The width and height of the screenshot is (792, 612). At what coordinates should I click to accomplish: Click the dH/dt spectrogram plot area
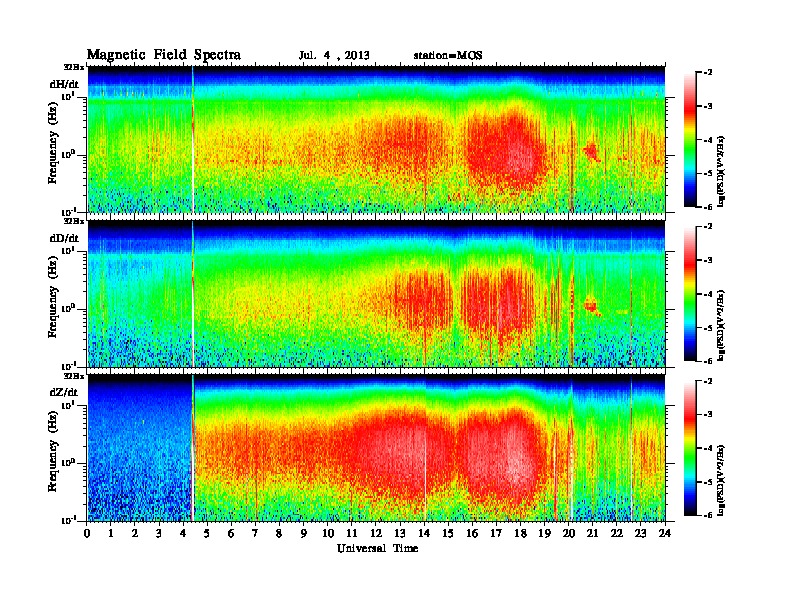click(376, 139)
